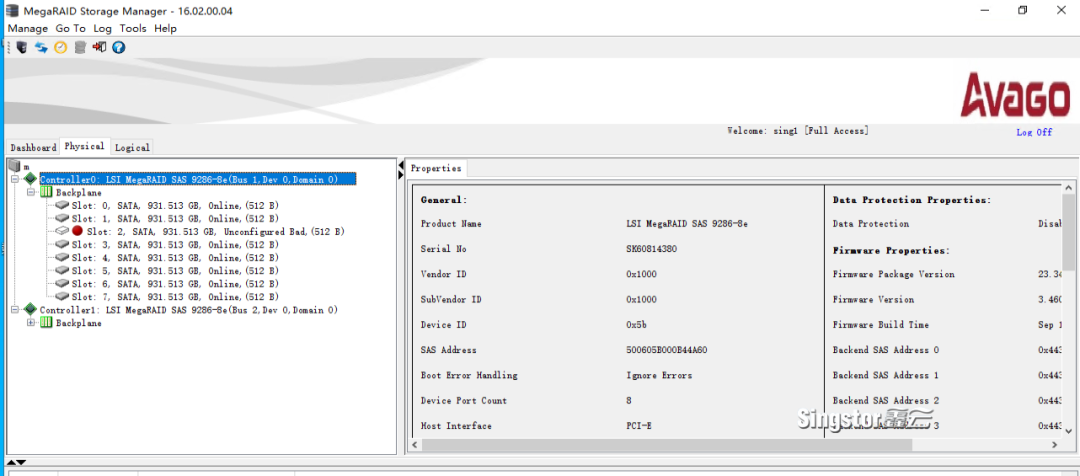Click the Log Off link

pos(1034,132)
